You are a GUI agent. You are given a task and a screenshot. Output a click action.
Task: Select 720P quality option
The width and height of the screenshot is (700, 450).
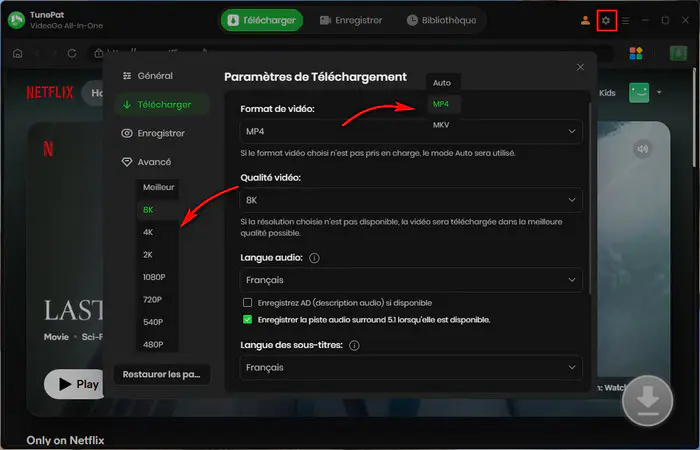click(x=157, y=300)
